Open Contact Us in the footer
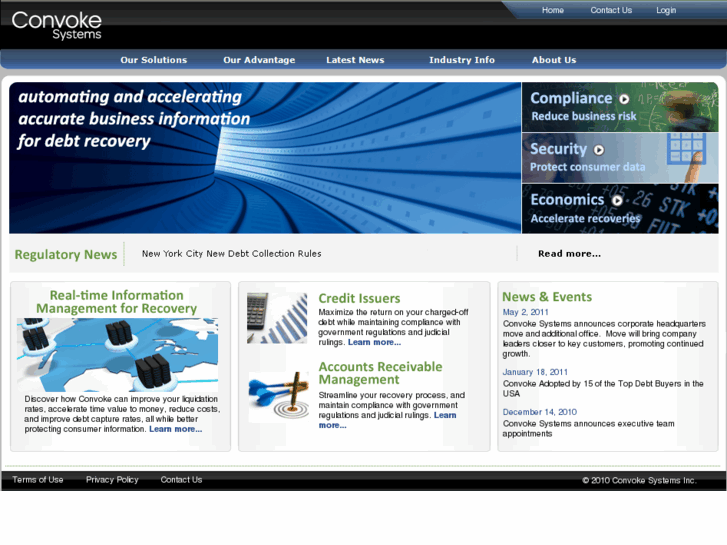The height and width of the screenshot is (545, 727). 181,480
